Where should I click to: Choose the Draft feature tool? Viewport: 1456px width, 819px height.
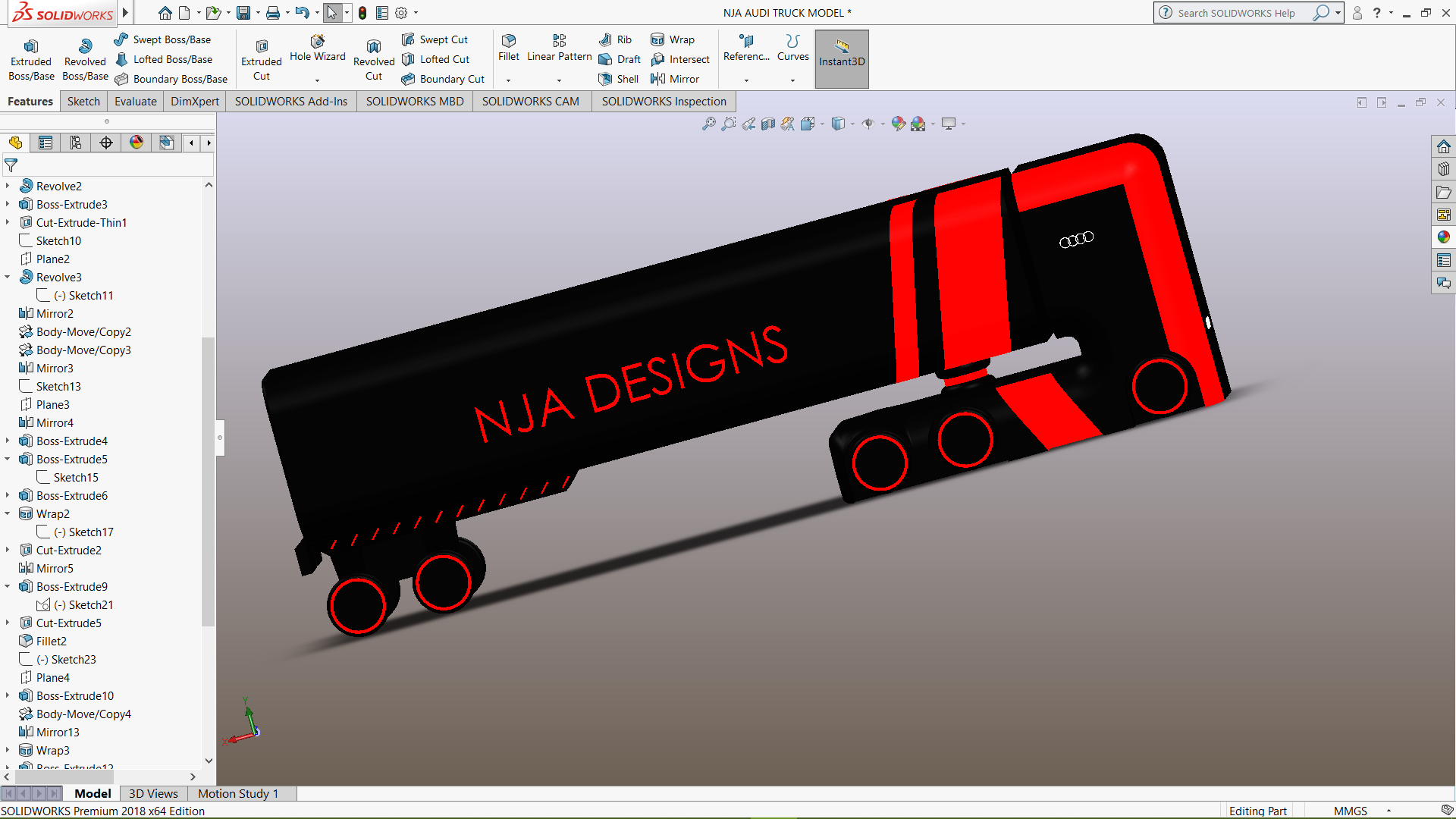pyautogui.click(x=620, y=59)
